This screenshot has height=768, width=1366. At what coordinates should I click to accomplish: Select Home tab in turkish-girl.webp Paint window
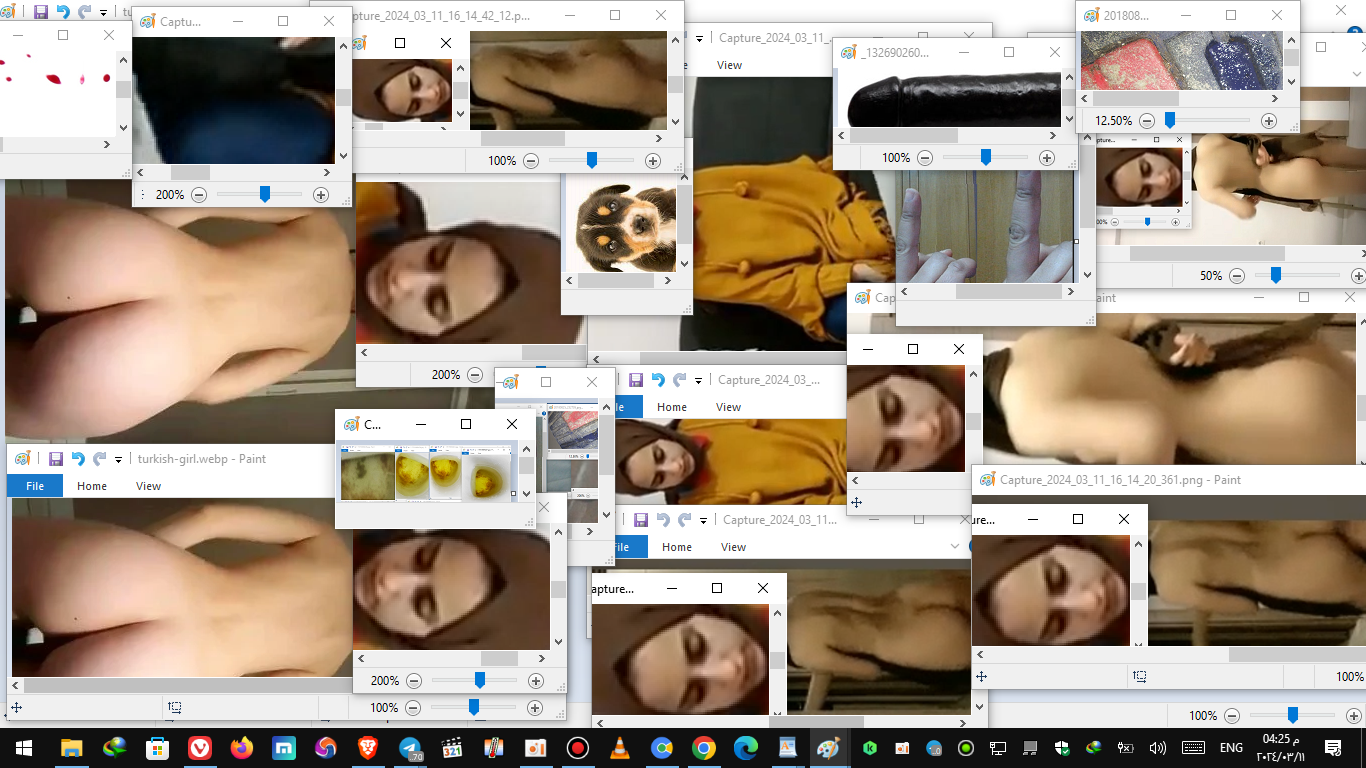click(x=92, y=486)
